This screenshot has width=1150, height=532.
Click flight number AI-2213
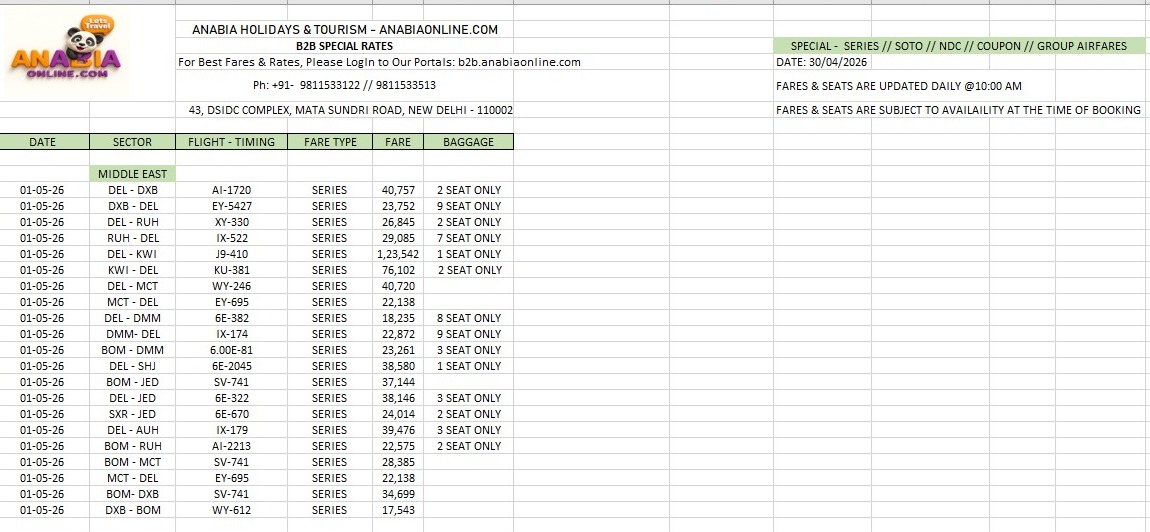(231, 446)
